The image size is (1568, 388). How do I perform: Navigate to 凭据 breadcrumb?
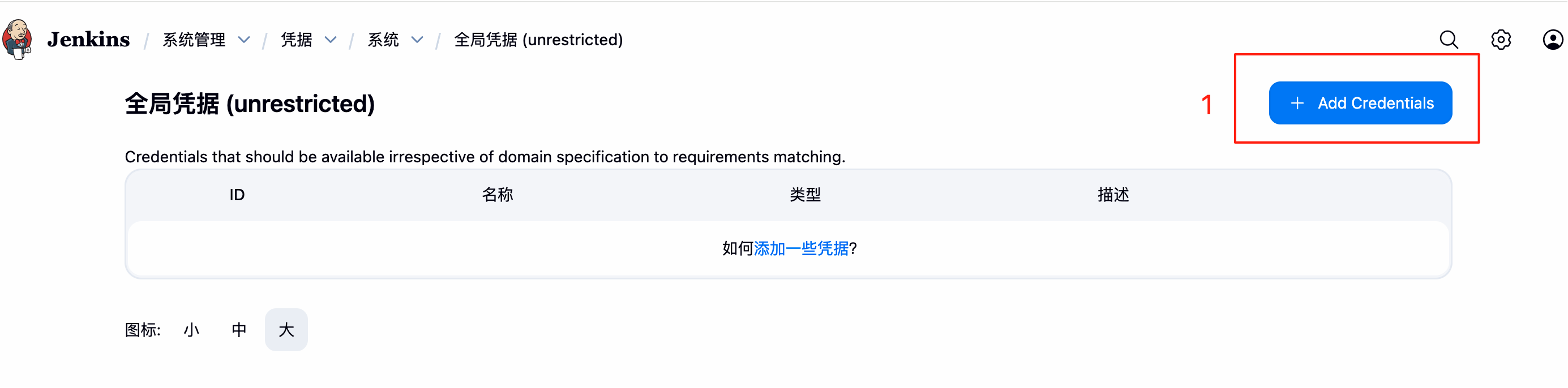[x=297, y=40]
